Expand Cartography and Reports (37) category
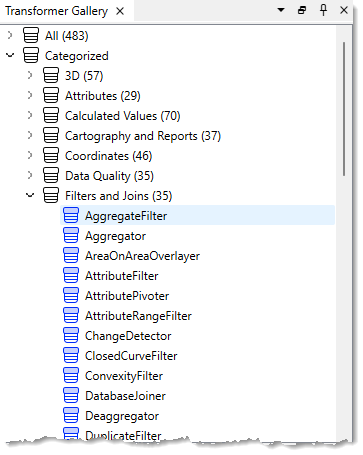This screenshot has width=363, height=455. tap(30, 135)
